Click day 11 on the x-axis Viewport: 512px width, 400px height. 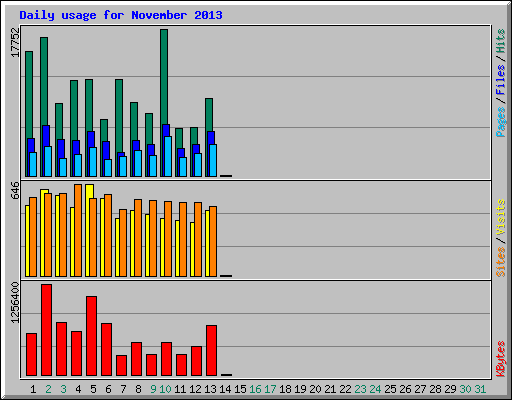(180, 389)
